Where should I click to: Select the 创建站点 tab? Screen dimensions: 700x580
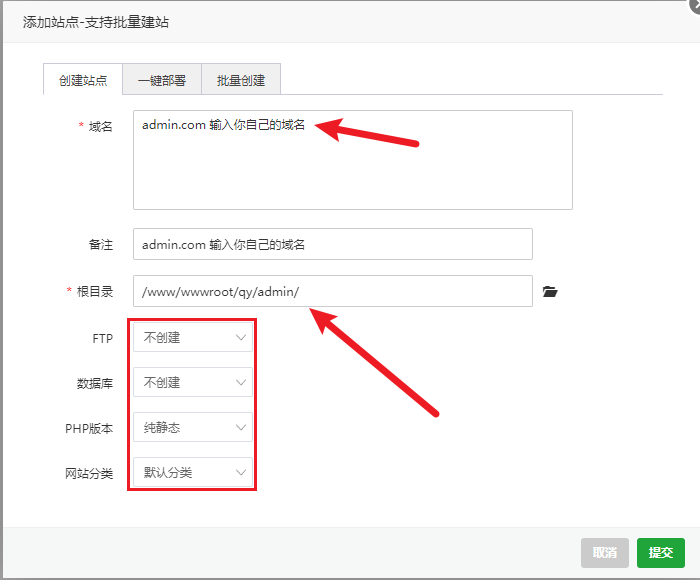(x=83, y=80)
